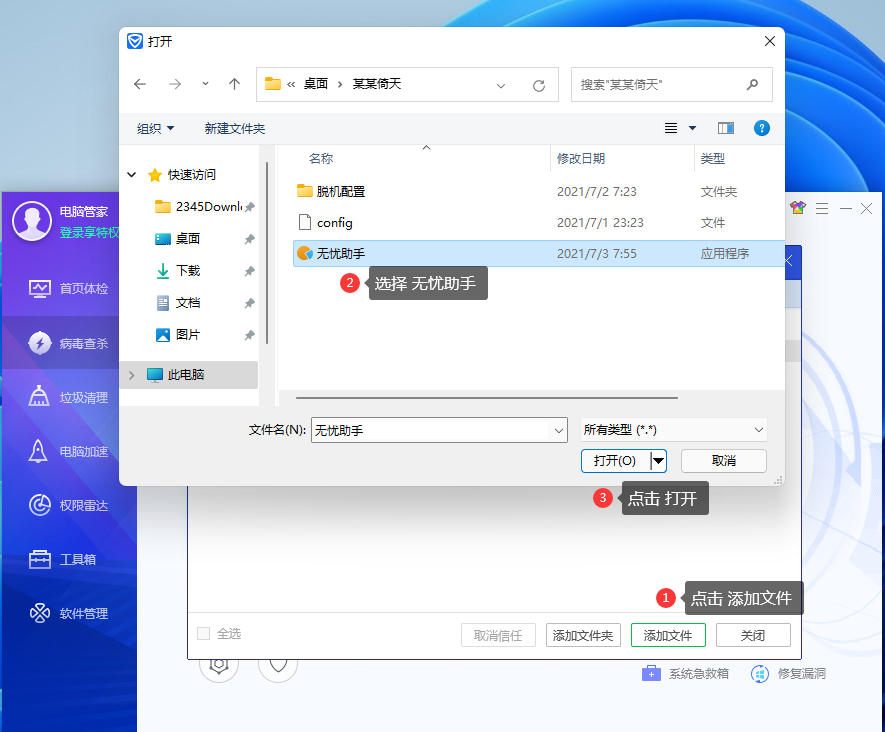The height and width of the screenshot is (732, 885).
Task: Click 添加文件 button
Action: [x=668, y=635]
